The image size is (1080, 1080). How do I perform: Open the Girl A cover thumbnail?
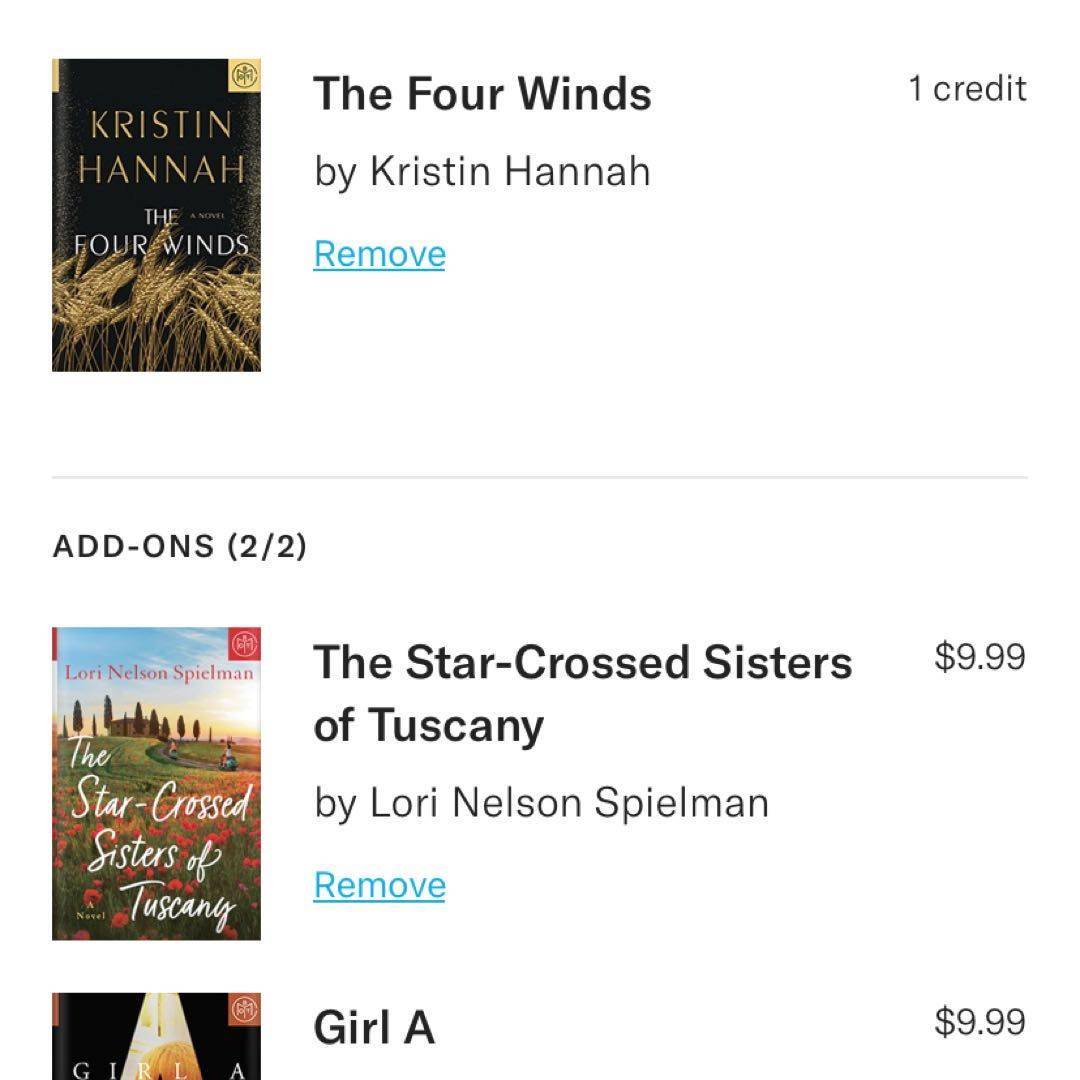pyautogui.click(x=156, y=1040)
